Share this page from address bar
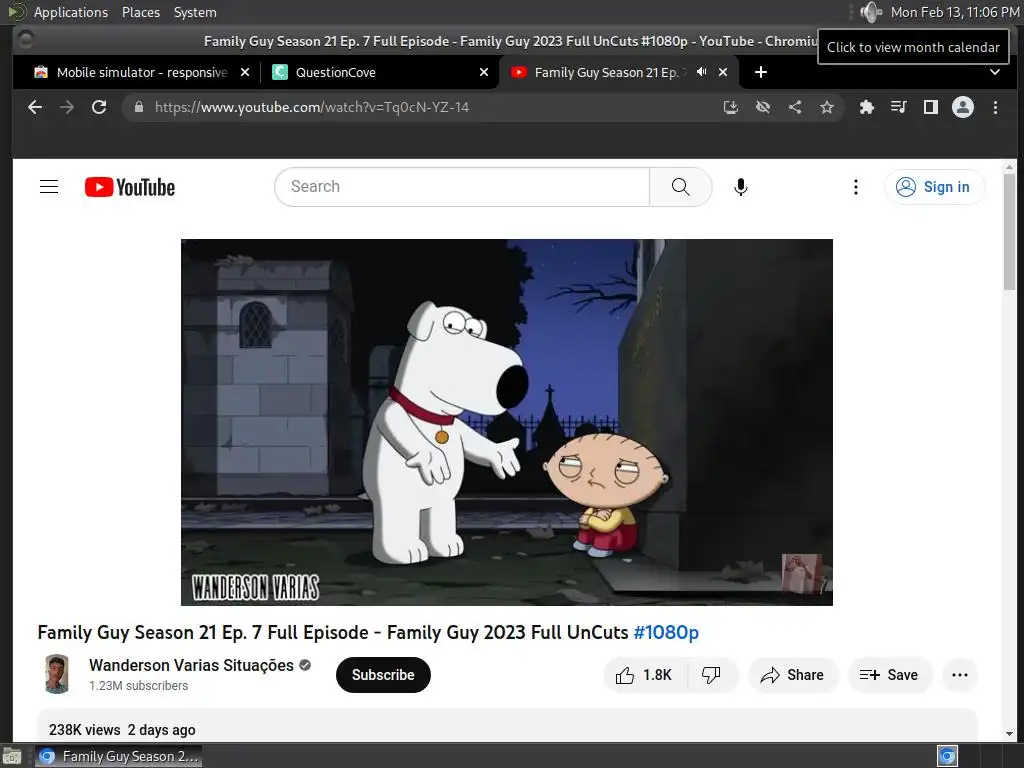Image resolution: width=1024 pixels, height=768 pixels. (795, 107)
